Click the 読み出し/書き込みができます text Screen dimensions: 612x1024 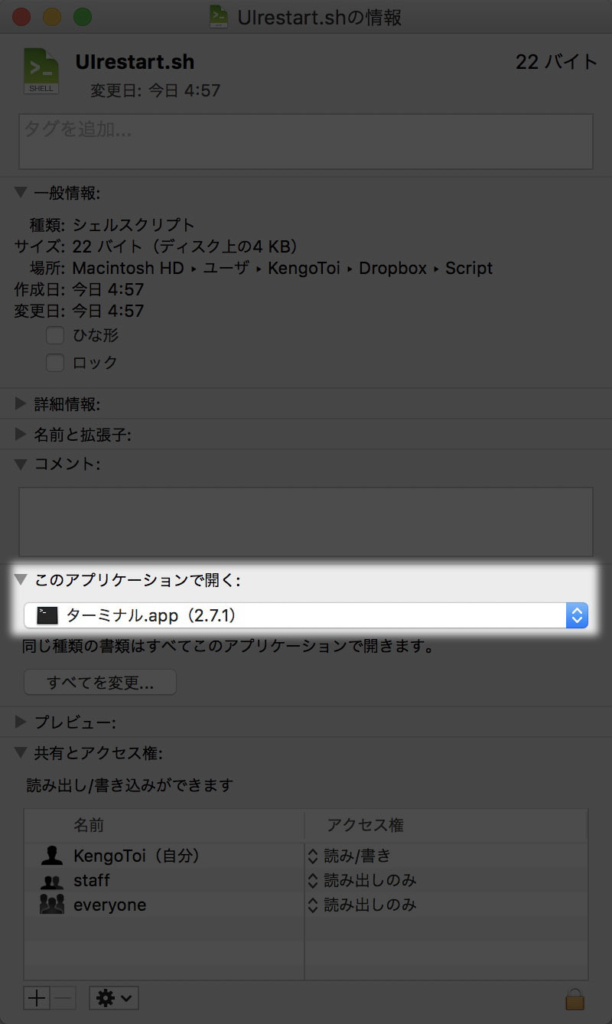coord(130,785)
